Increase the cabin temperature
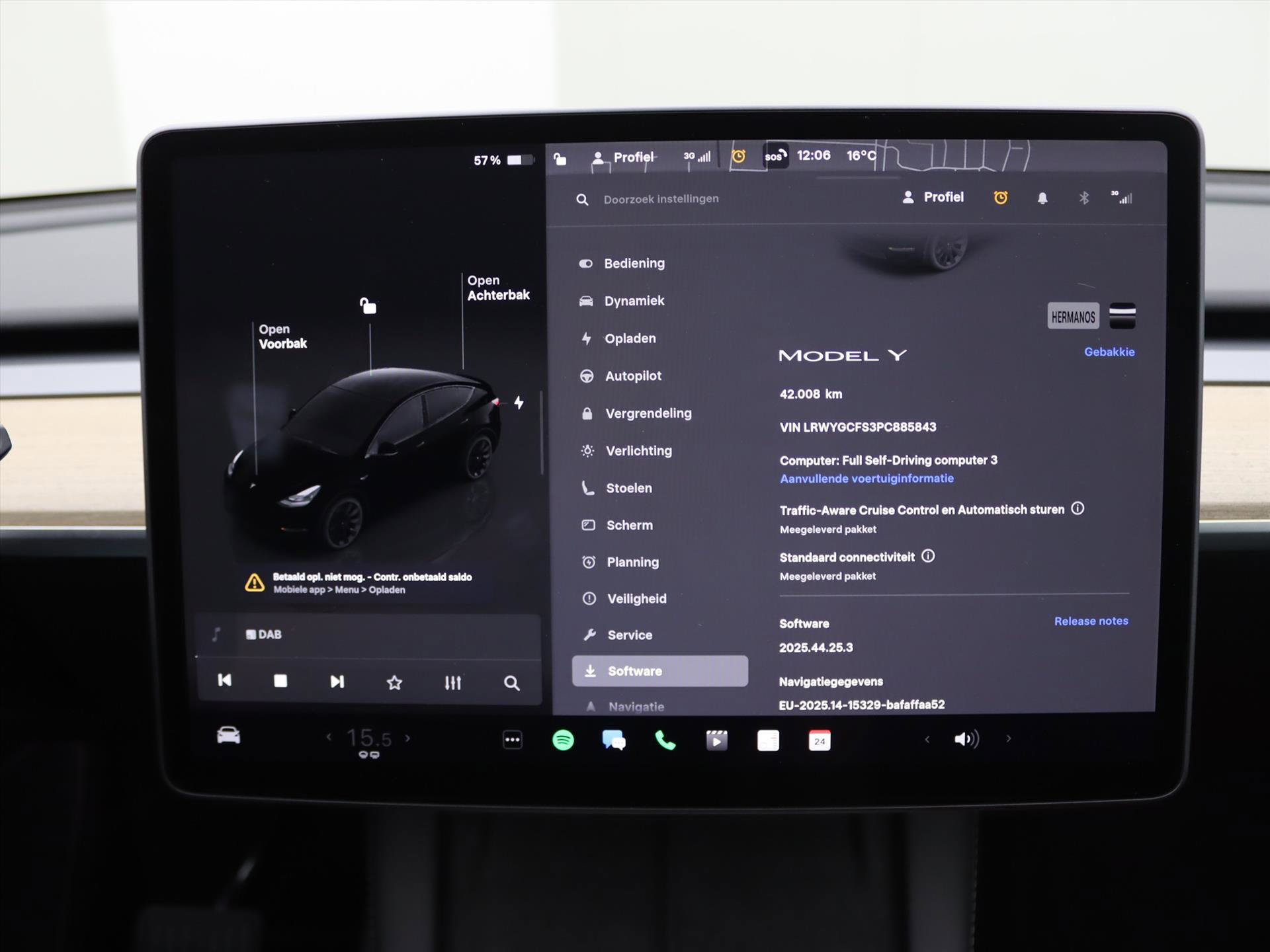 pos(408,738)
